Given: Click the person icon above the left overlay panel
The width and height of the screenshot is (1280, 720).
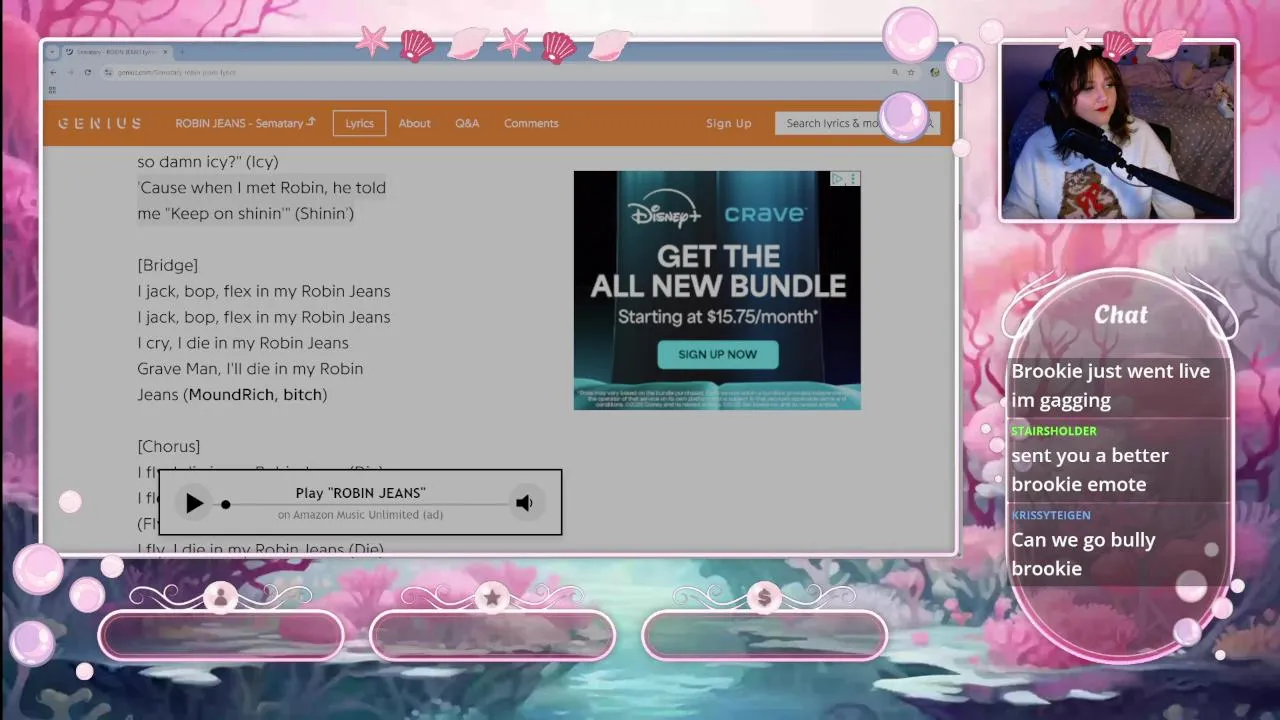Looking at the screenshot, I should (220, 597).
